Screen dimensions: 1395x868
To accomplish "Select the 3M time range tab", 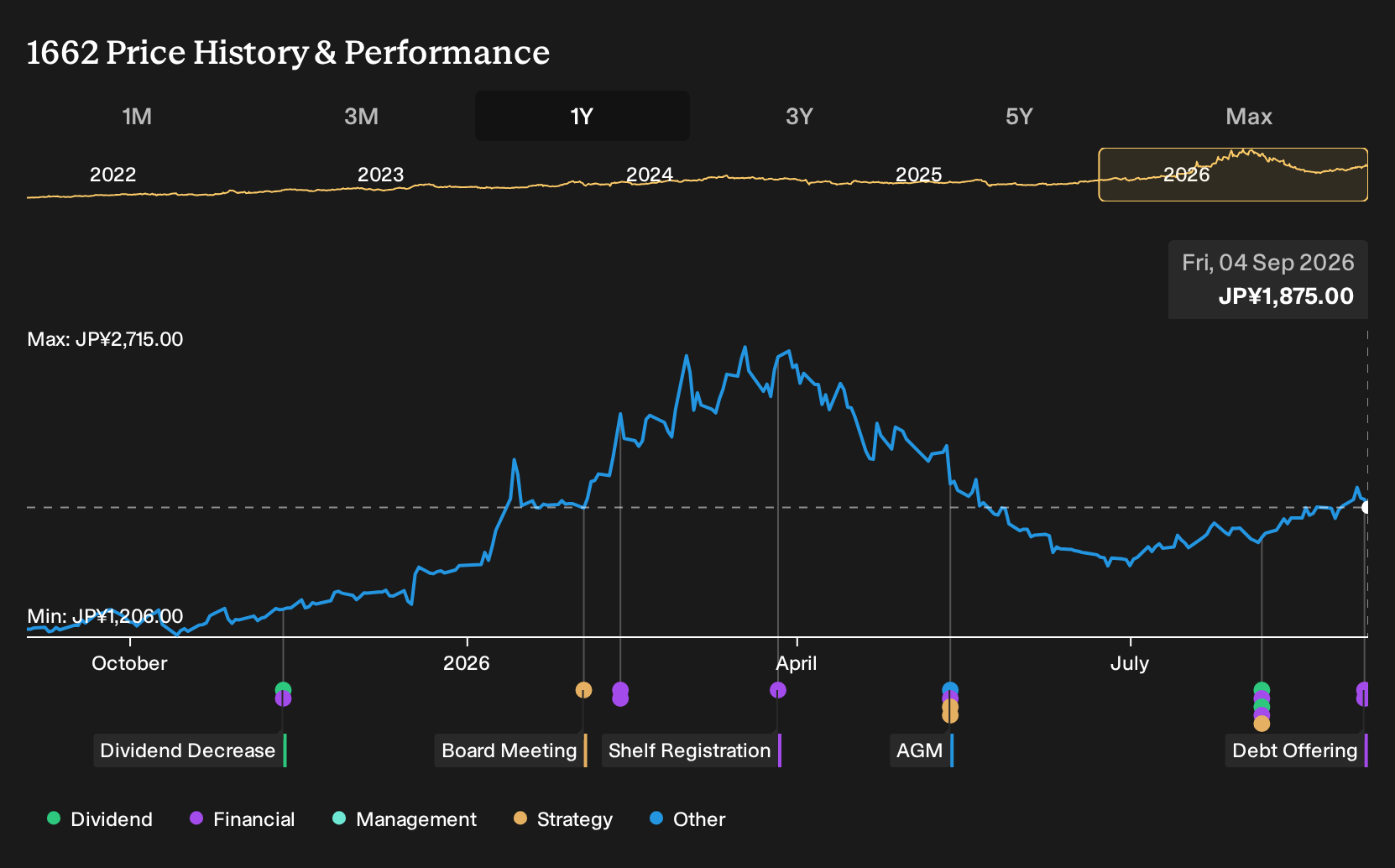I will pyautogui.click(x=361, y=116).
